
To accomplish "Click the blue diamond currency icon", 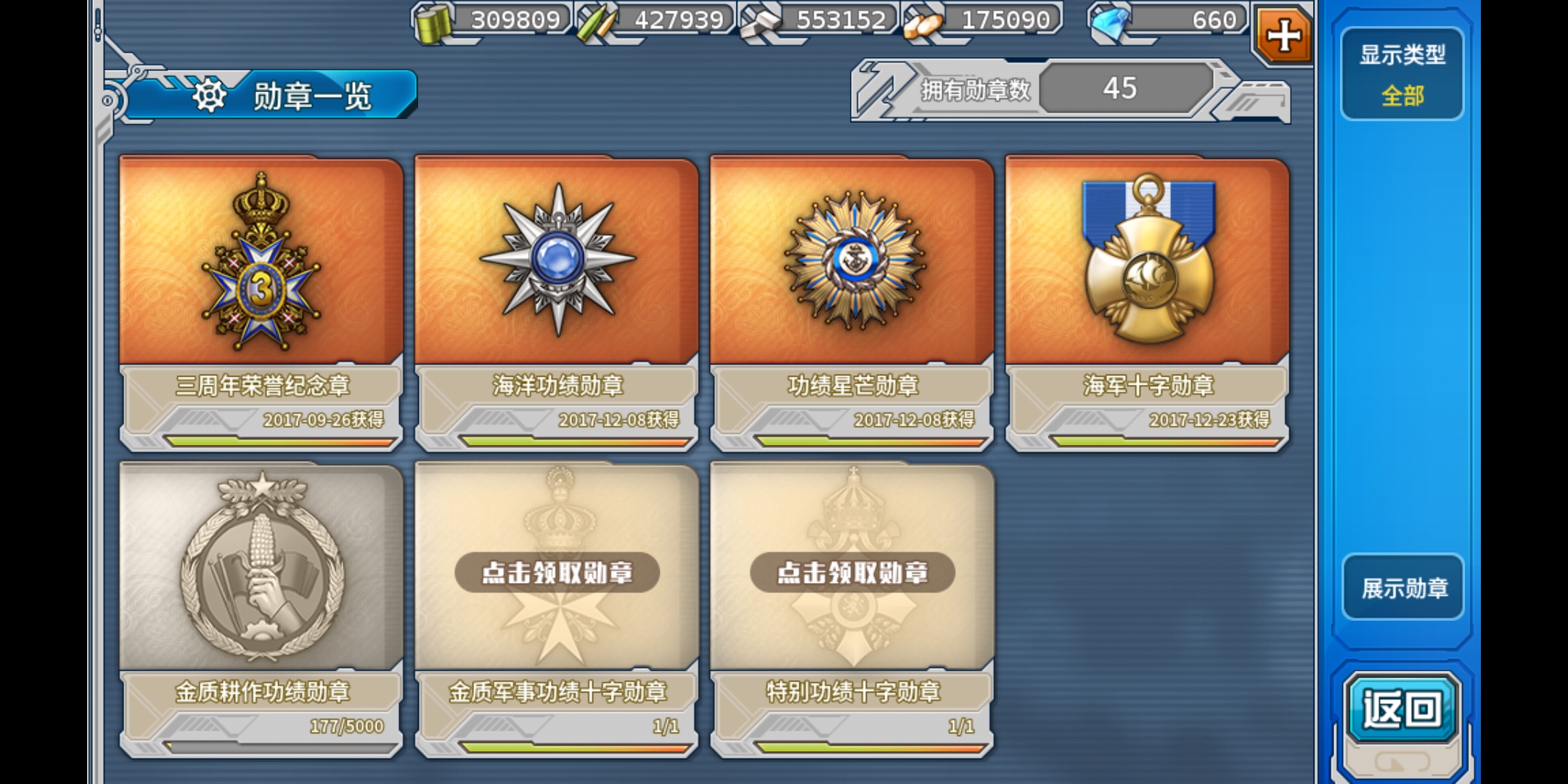I will point(1111,22).
